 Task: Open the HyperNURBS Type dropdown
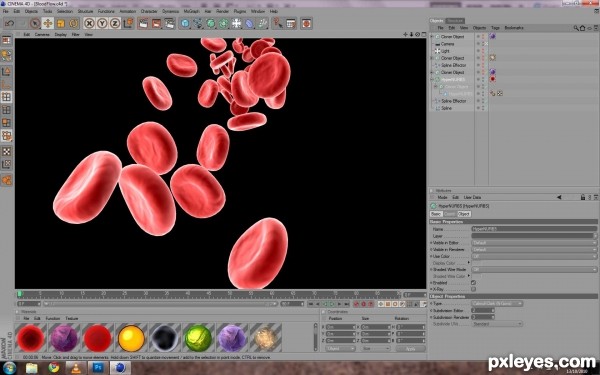click(x=497, y=303)
